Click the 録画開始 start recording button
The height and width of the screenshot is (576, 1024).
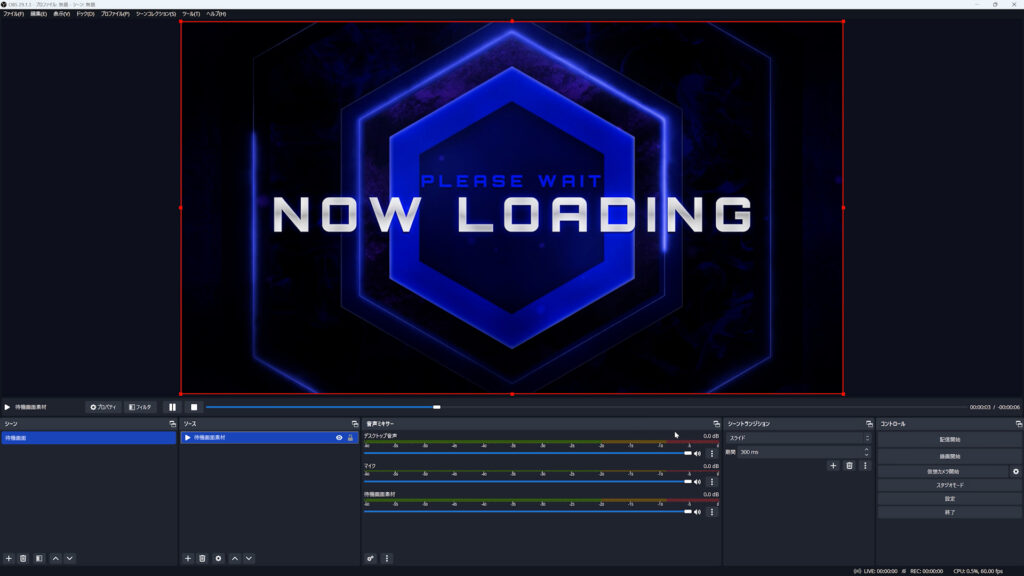(x=949, y=456)
